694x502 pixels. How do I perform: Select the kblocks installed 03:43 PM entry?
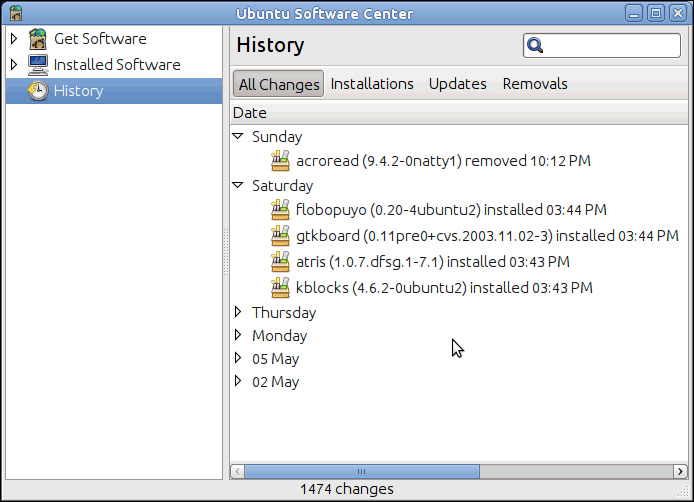click(444, 288)
